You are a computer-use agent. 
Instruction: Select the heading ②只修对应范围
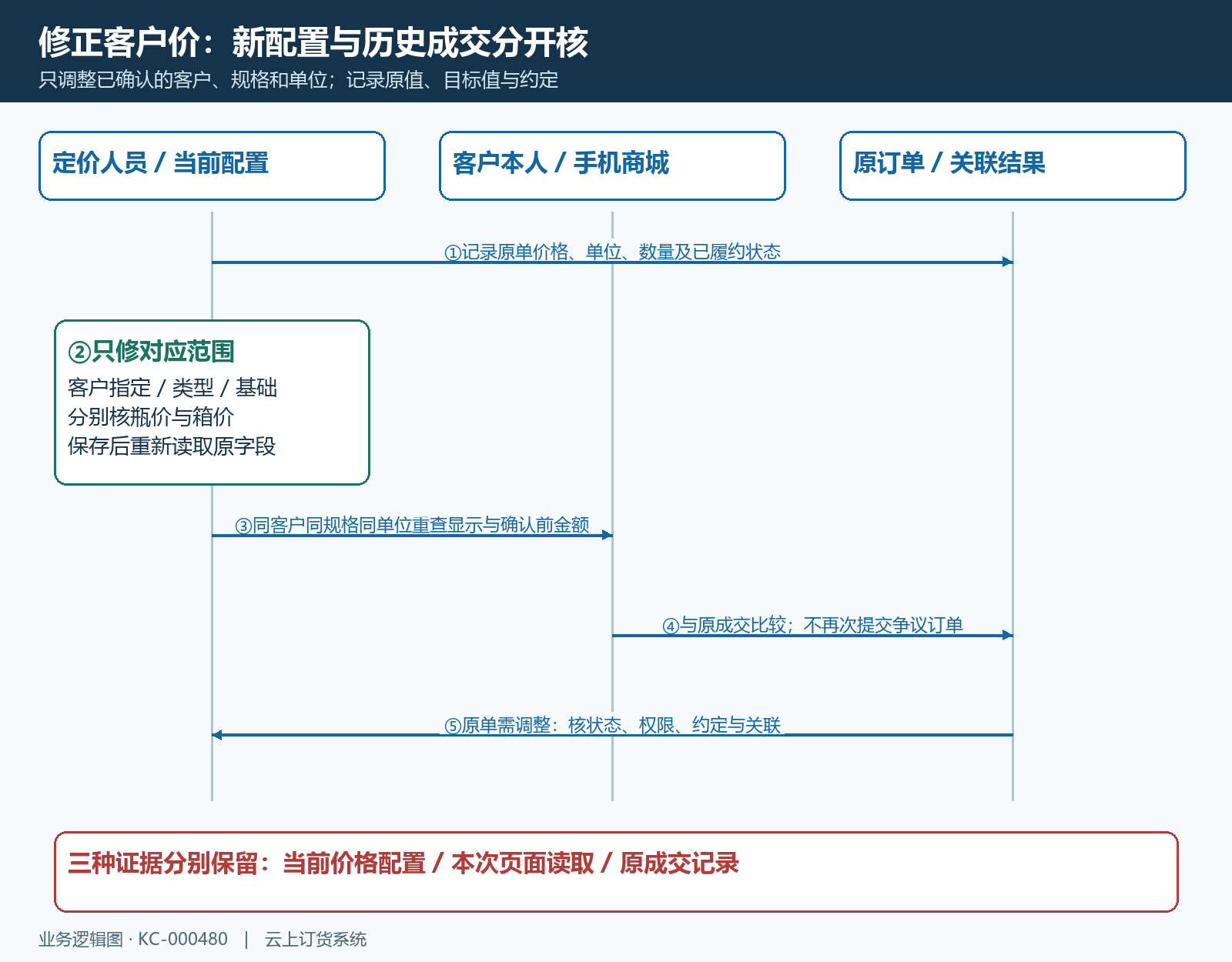(151, 352)
